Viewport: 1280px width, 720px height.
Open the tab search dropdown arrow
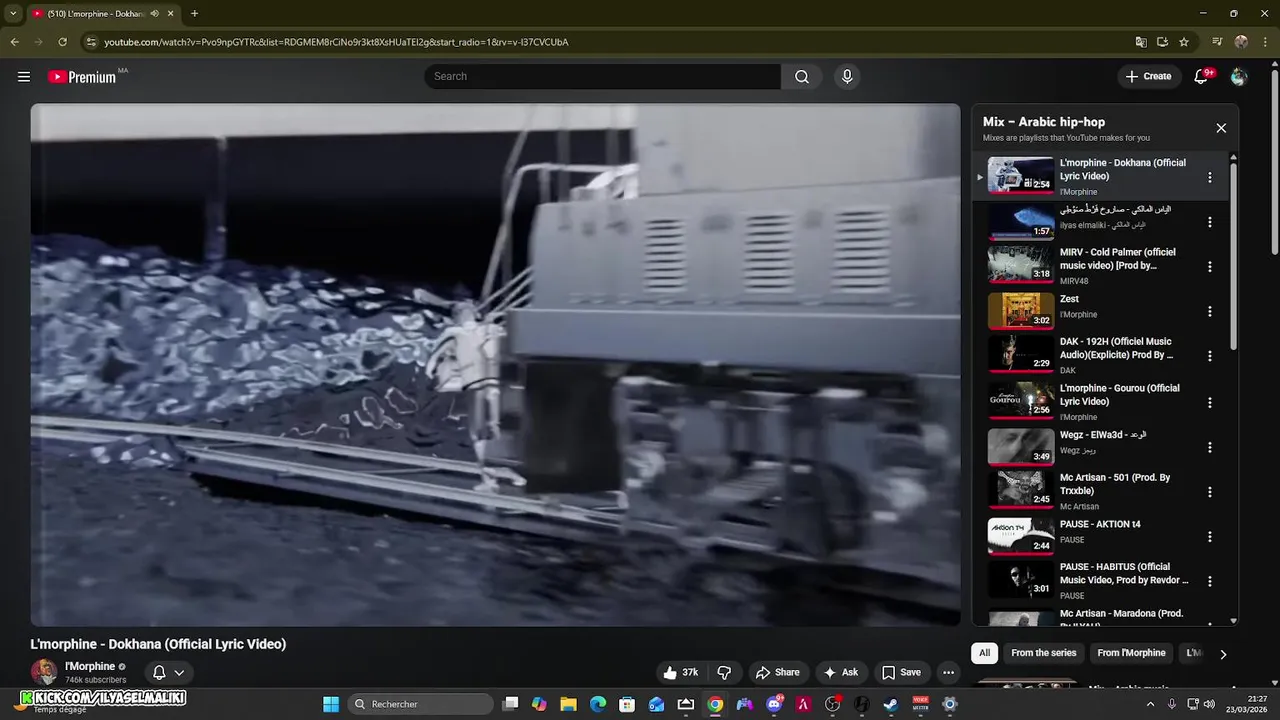click(13, 14)
